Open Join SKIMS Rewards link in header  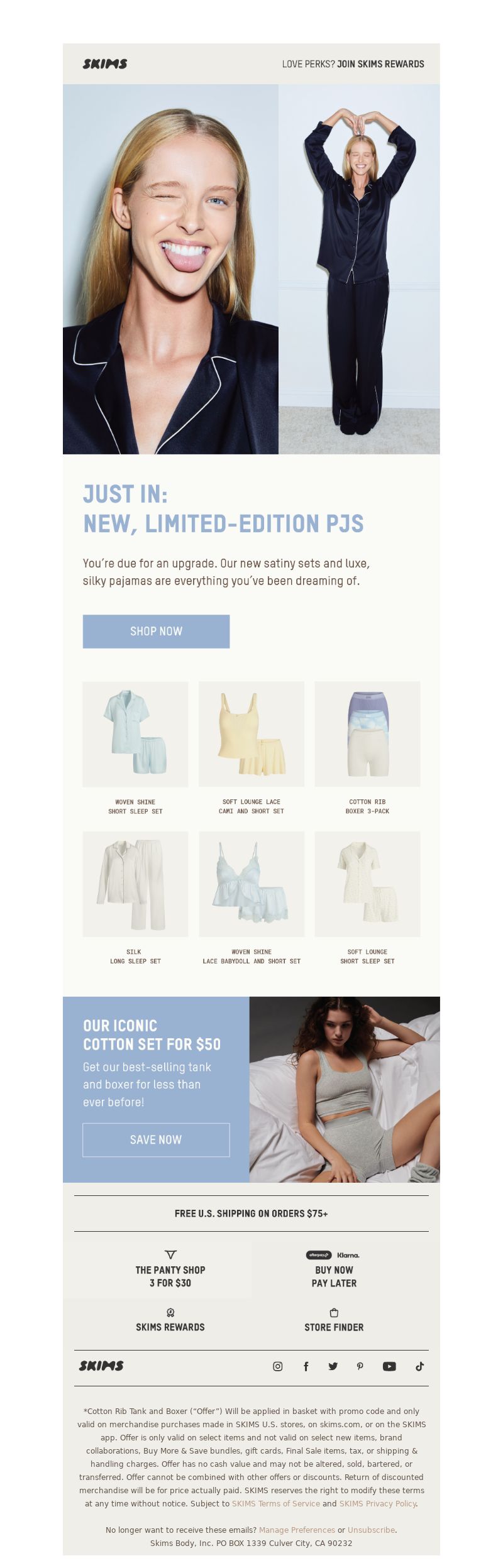tap(380, 64)
